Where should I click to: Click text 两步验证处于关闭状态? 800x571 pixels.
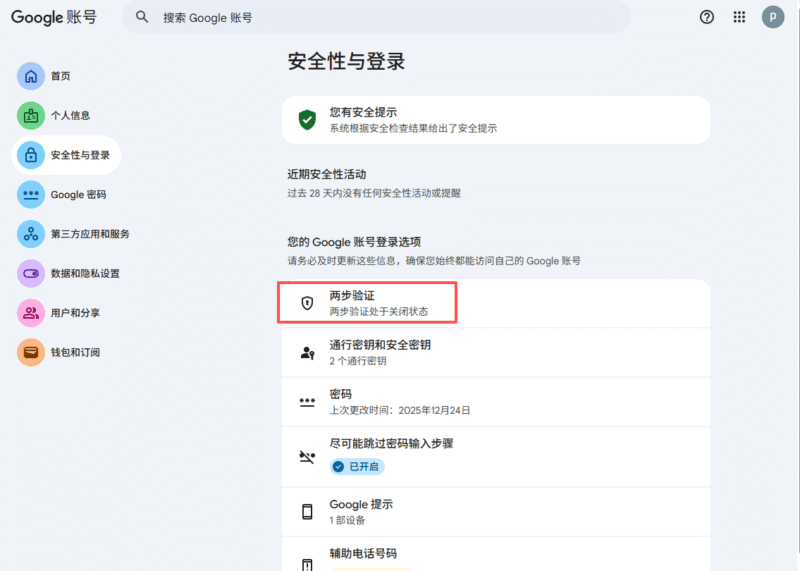(379, 311)
